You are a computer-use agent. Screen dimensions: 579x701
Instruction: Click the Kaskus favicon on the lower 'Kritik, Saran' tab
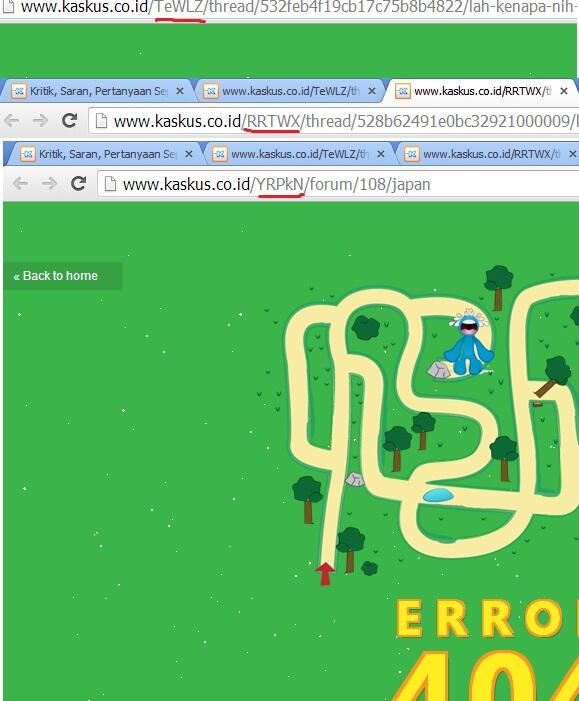(x=28, y=154)
